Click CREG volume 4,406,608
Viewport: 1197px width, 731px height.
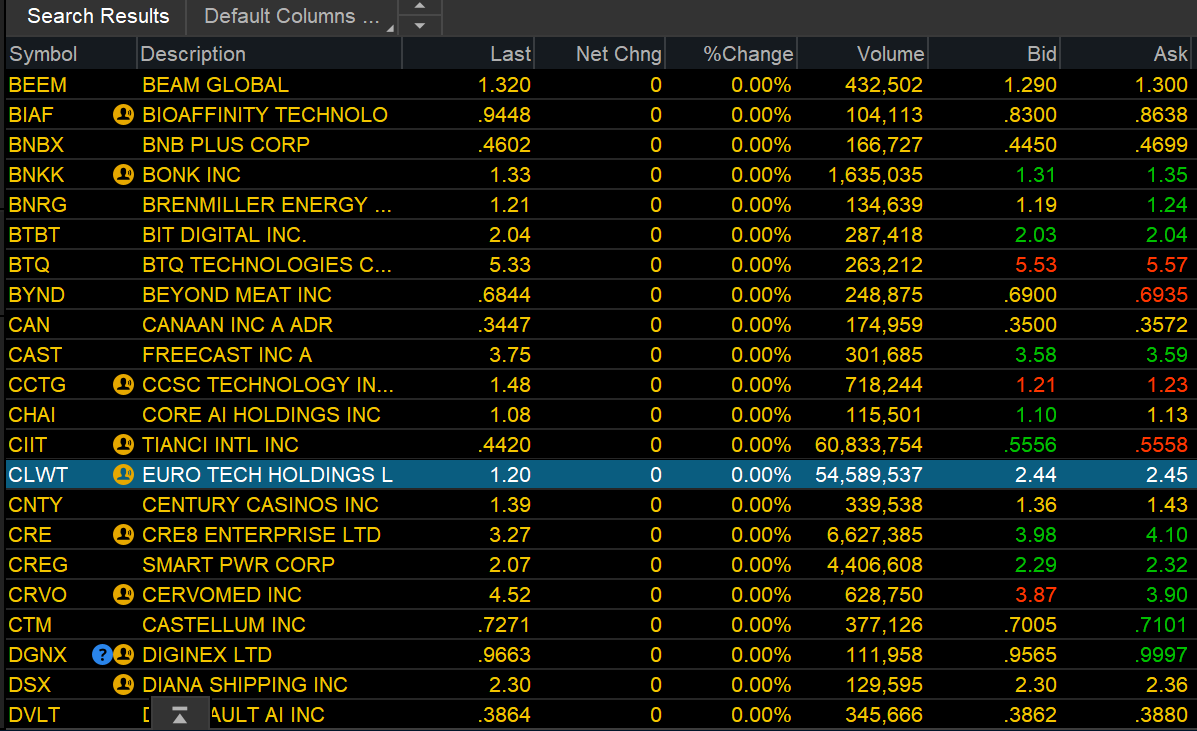click(875, 565)
